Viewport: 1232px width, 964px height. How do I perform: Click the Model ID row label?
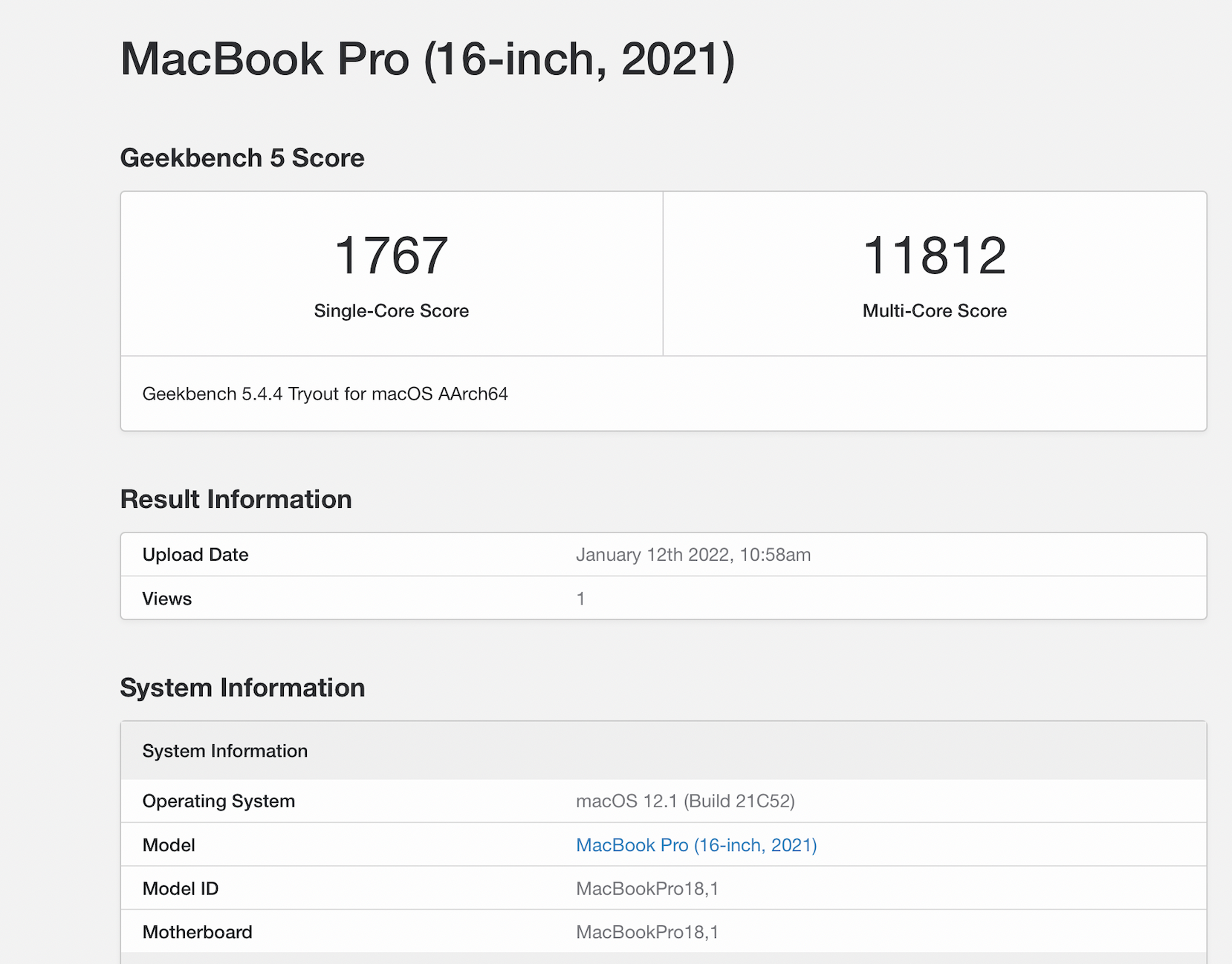click(x=181, y=889)
